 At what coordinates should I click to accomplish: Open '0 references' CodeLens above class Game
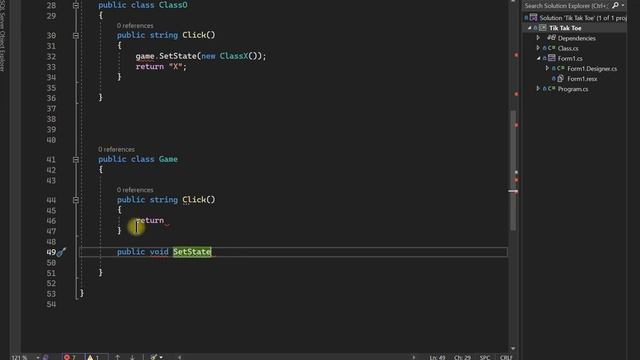[x=116, y=149]
